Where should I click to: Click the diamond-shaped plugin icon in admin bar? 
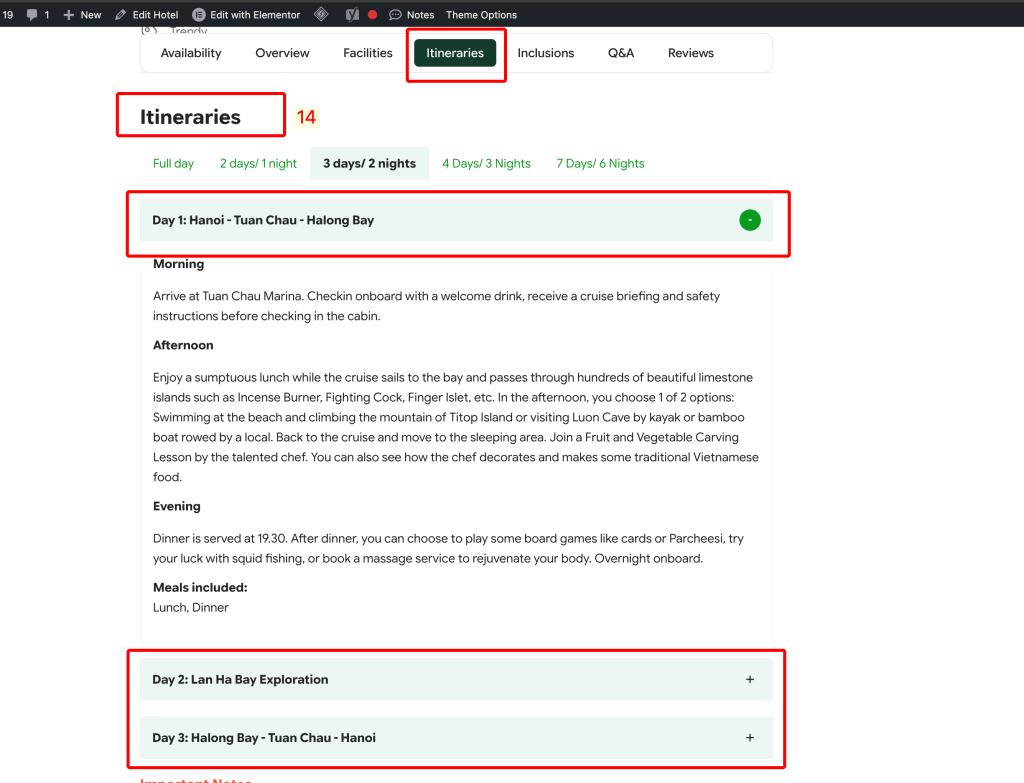point(321,15)
